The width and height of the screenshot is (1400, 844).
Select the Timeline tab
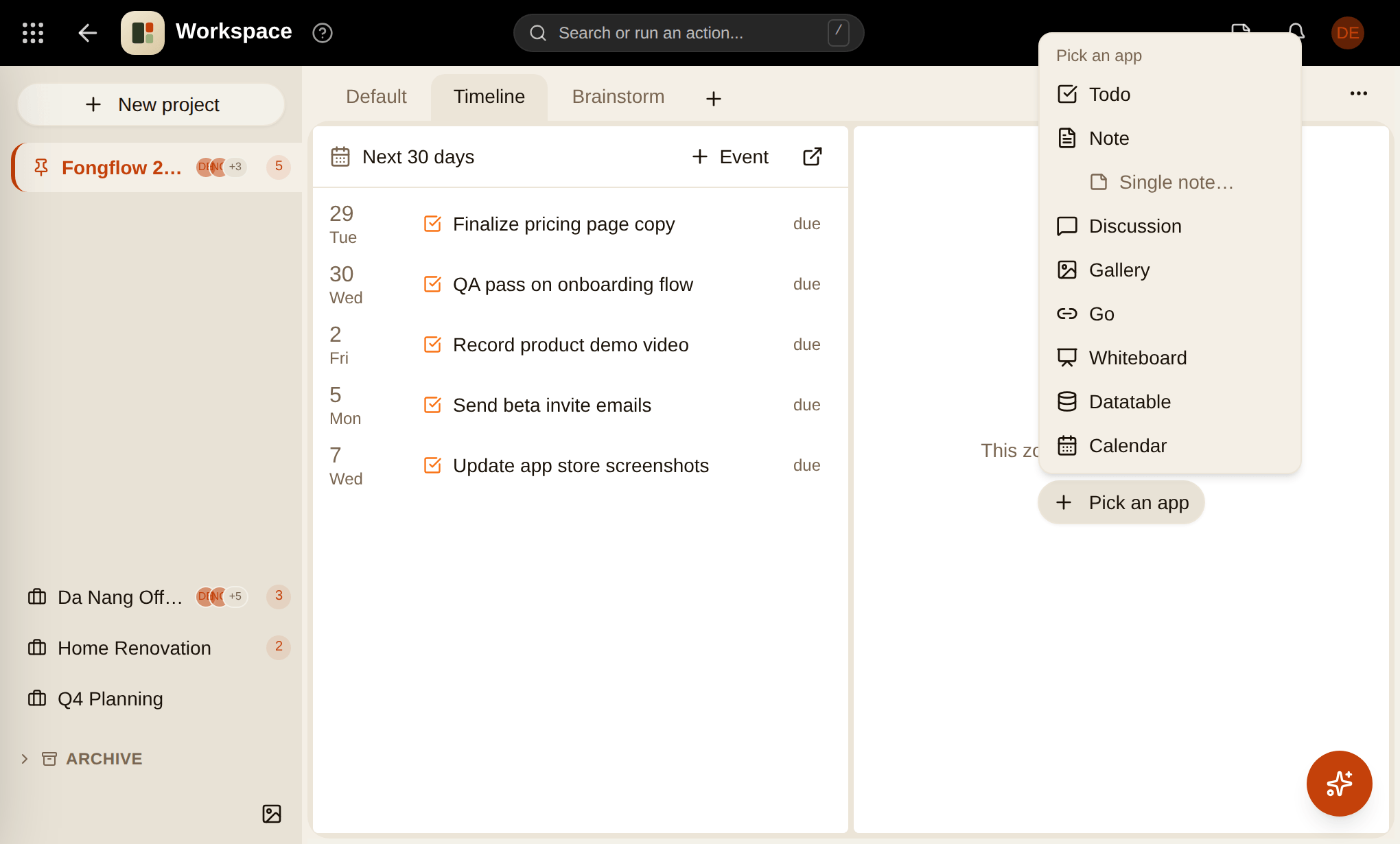[x=489, y=97]
